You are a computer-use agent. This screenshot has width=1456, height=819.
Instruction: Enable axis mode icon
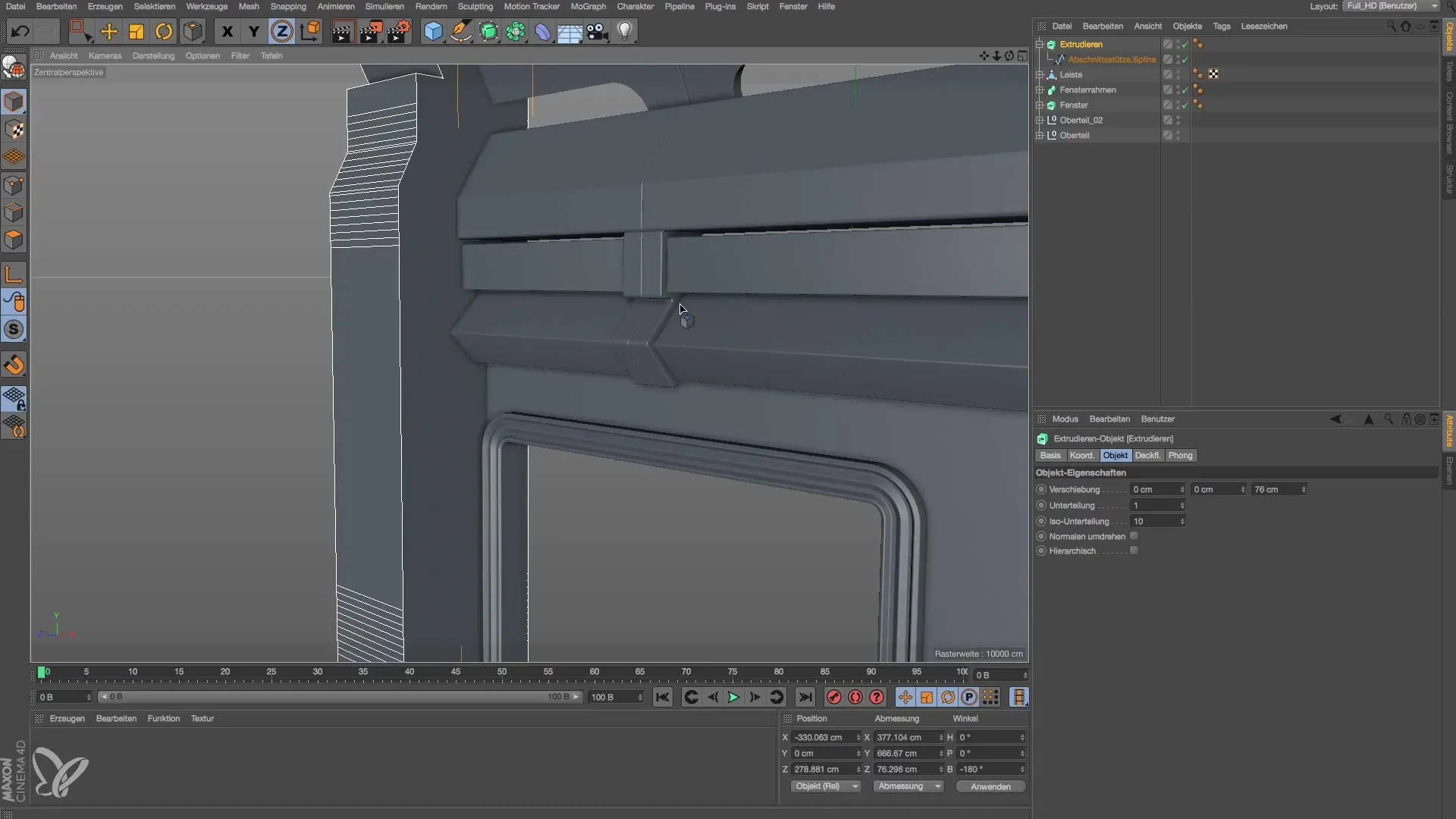tap(14, 275)
